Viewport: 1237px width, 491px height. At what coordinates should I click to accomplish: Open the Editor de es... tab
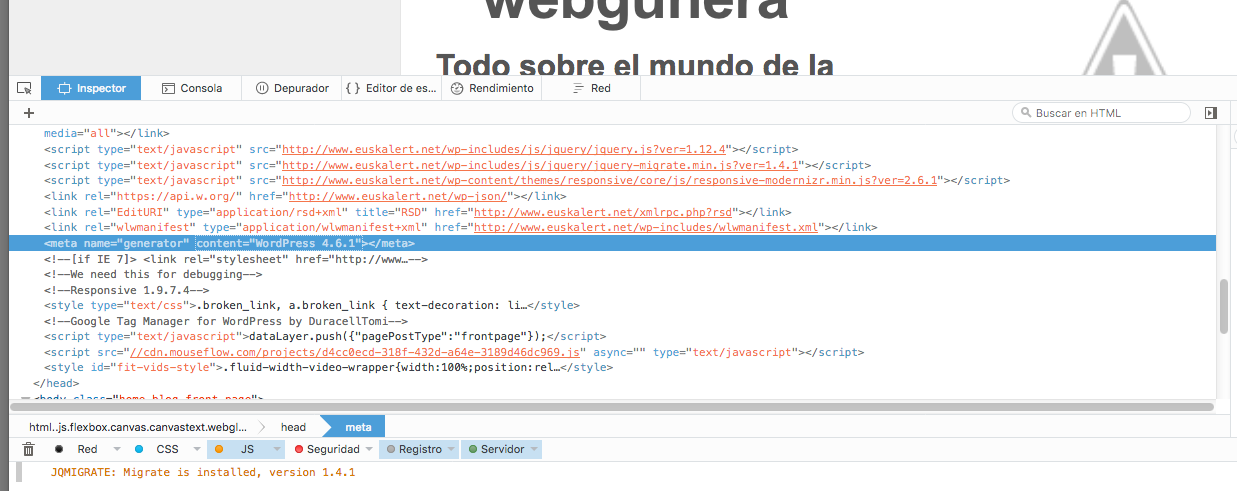pos(391,88)
